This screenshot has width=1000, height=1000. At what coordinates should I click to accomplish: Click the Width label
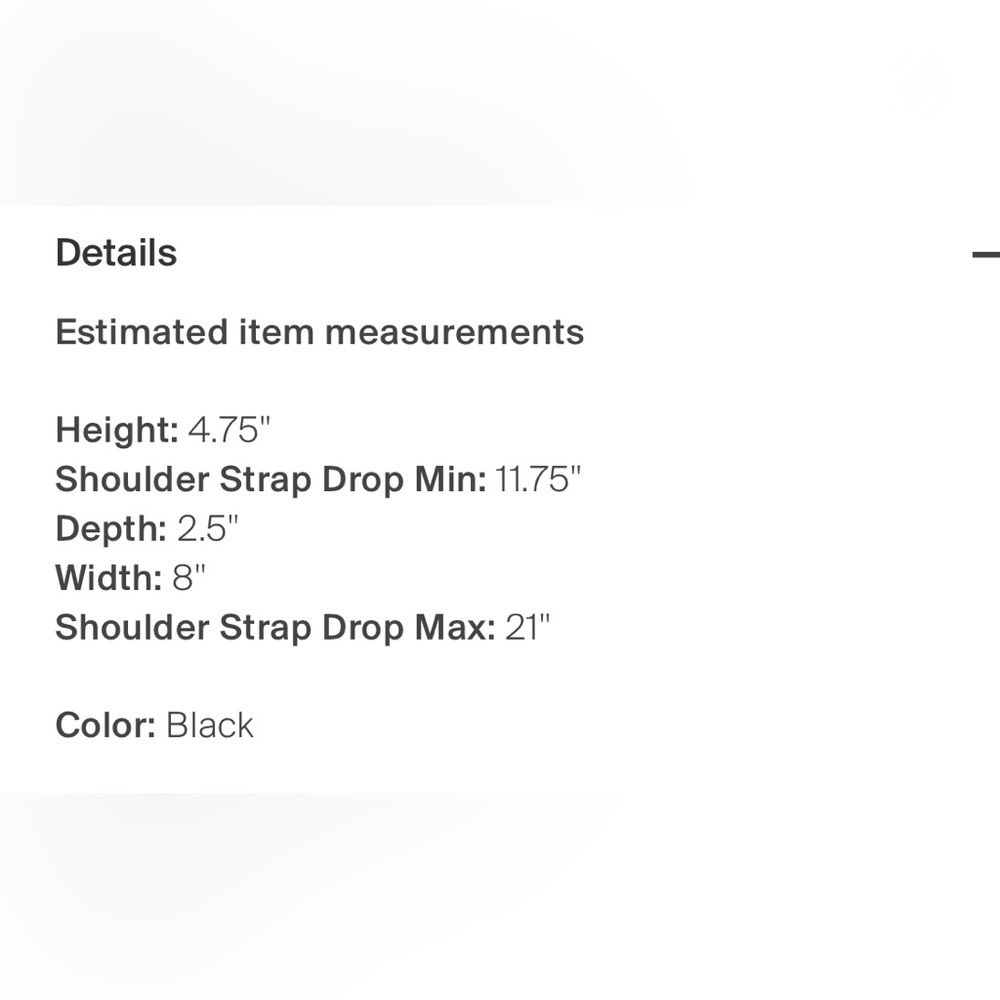point(108,578)
